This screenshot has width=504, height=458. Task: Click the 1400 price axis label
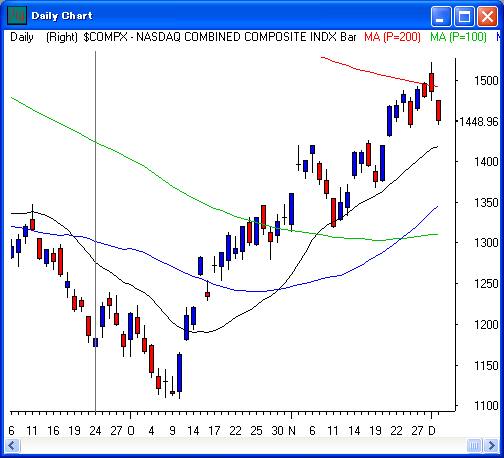[486, 162]
